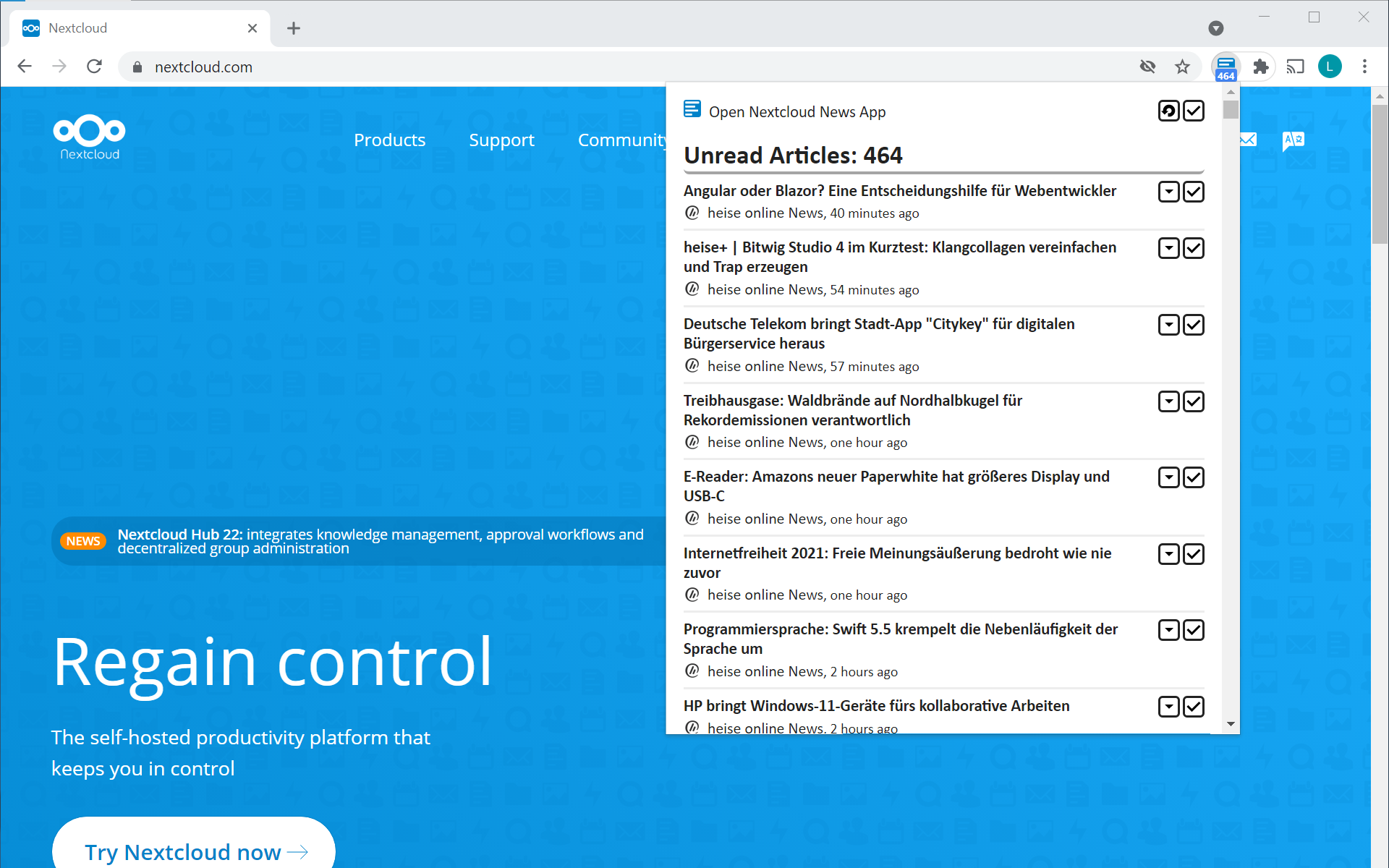The height and width of the screenshot is (868, 1389).
Task: Mark the 'E-Reader: Amazons Paperwhite' article as read
Action: (x=1194, y=477)
